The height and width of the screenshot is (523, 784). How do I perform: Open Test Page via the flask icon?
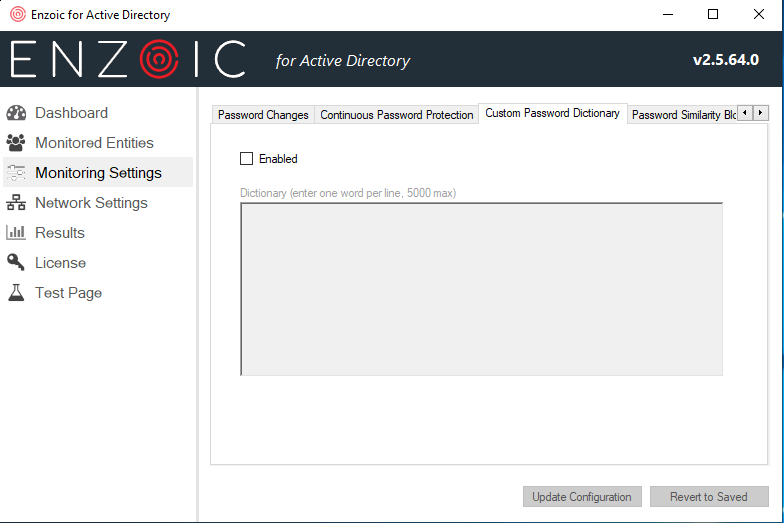(x=16, y=293)
